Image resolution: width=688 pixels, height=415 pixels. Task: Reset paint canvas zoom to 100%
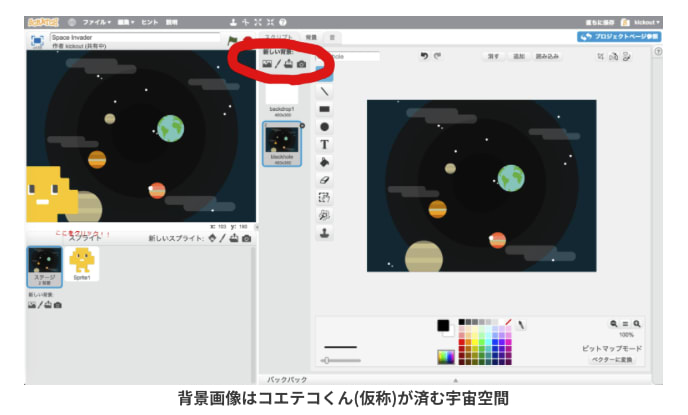tap(625, 324)
